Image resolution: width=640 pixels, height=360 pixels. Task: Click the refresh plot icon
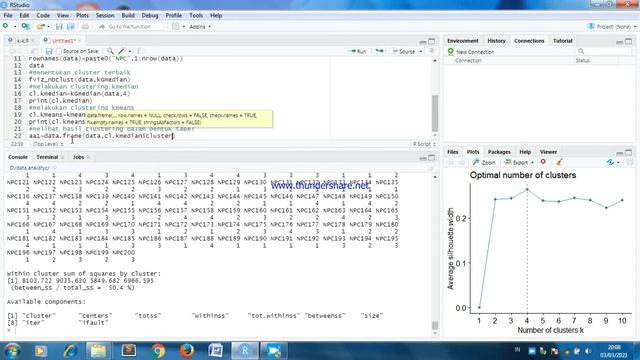tap(610, 162)
